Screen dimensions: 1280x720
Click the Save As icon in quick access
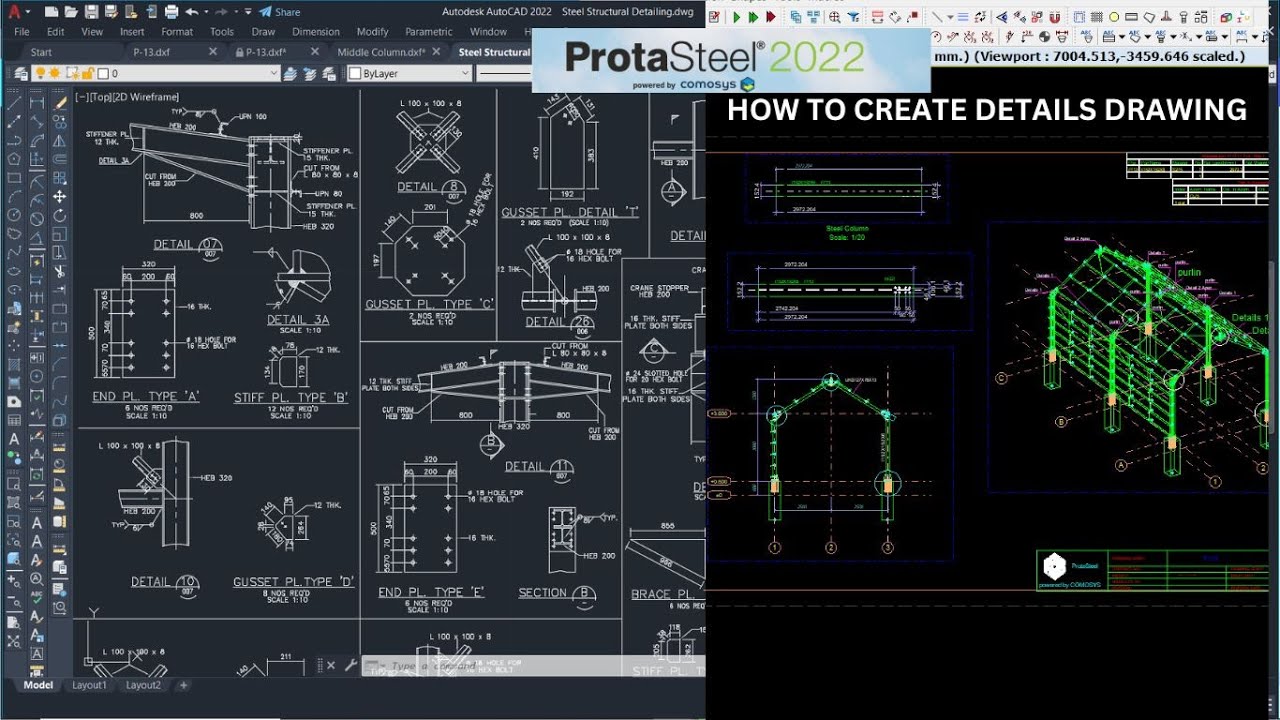pyautogui.click(x=111, y=12)
